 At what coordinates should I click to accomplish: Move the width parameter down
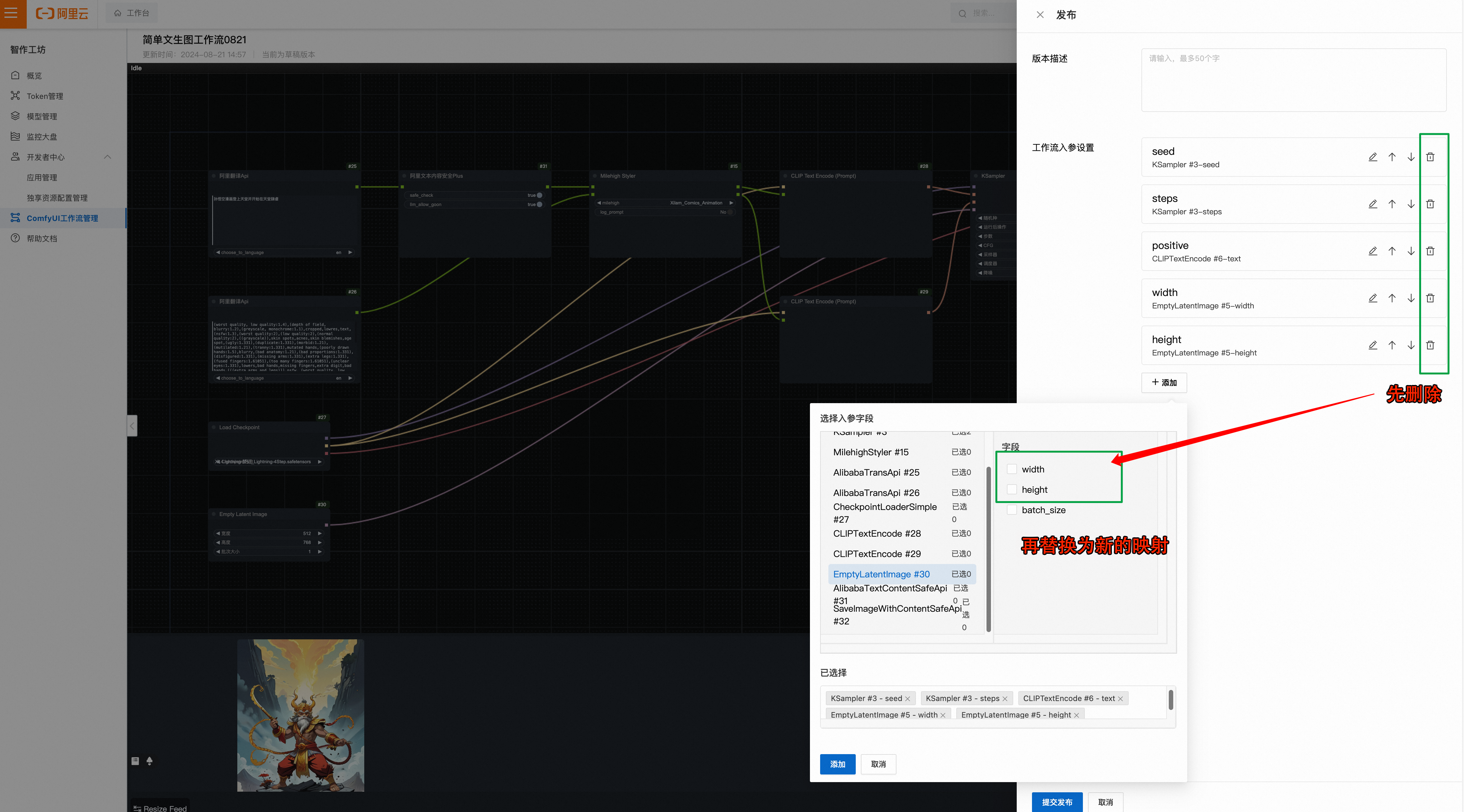coord(1411,298)
